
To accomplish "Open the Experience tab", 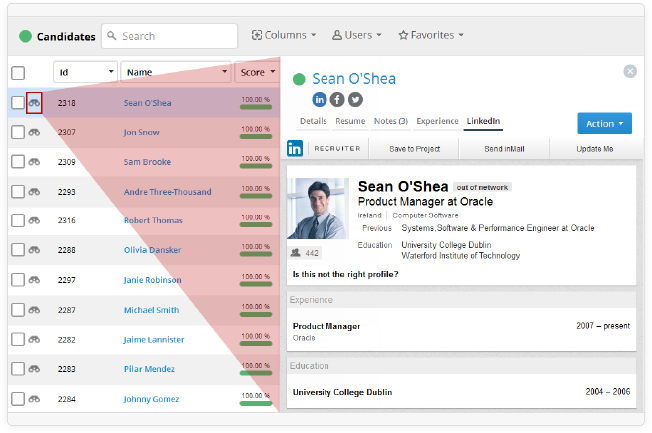I will (x=437, y=121).
